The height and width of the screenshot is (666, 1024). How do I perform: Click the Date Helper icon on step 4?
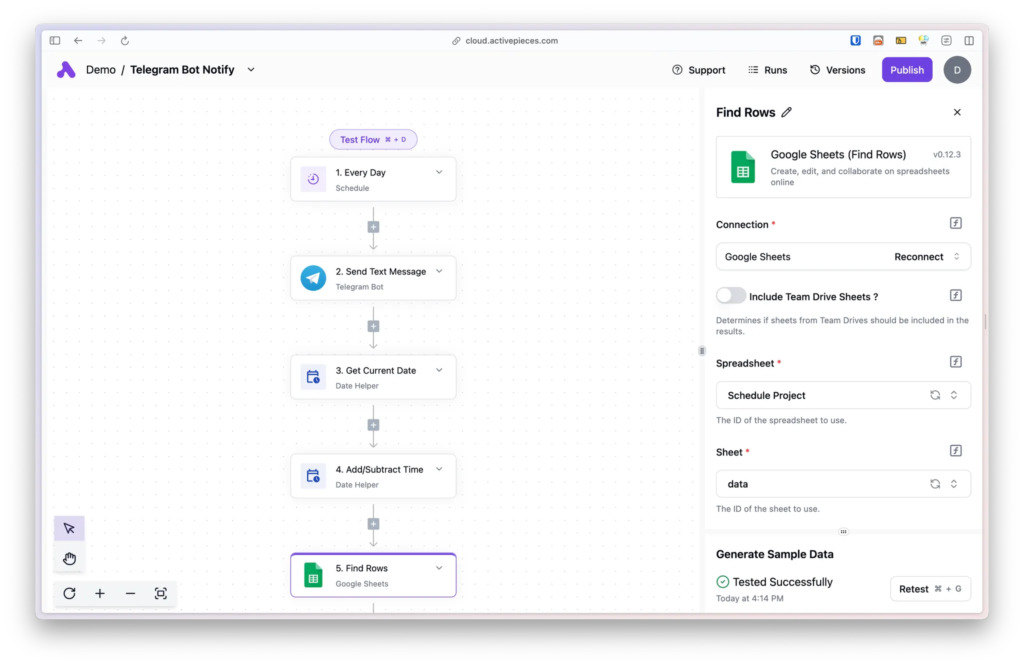tap(313, 476)
